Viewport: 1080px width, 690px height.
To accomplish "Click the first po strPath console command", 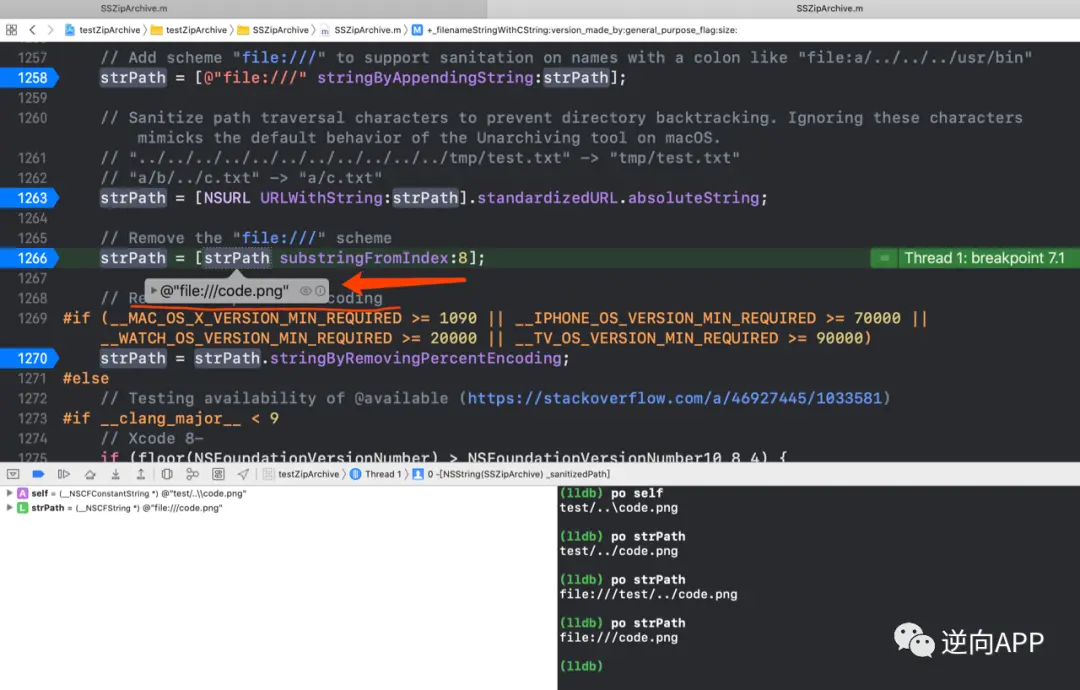I will coord(648,536).
